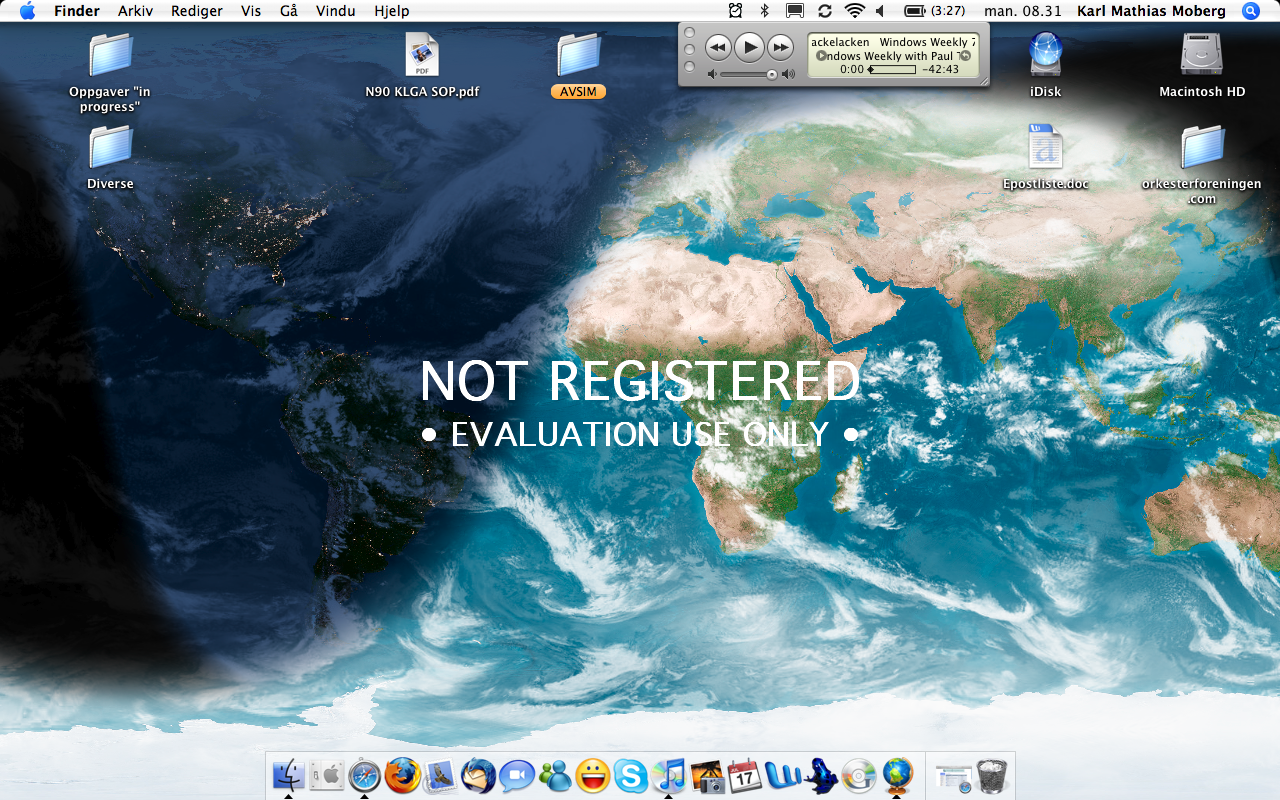This screenshot has height=800, width=1280.
Task: Launch Yahoo Messenger smiley in Dock
Action: tap(593, 775)
